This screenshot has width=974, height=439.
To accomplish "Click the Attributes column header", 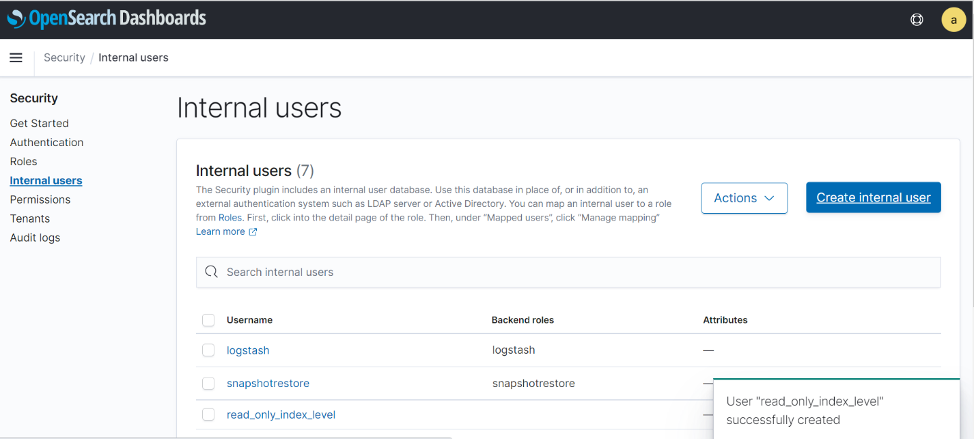I will pyautogui.click(x=725, y=320).
